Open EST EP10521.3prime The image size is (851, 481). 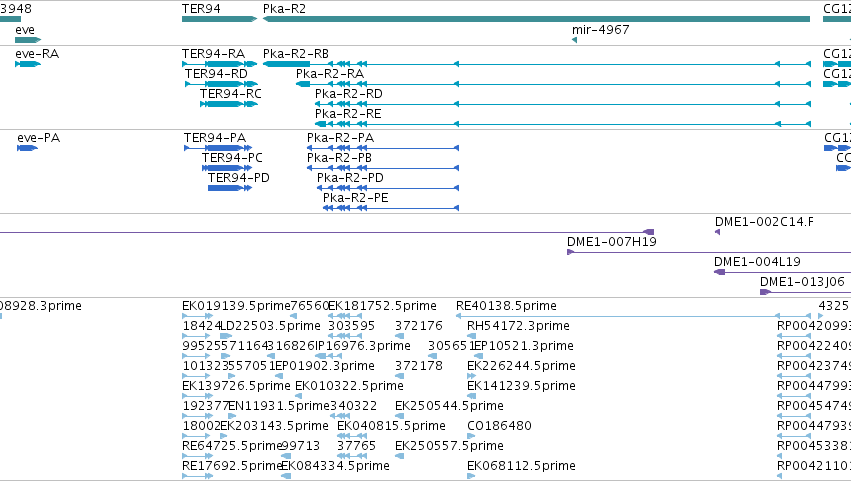(479, 357)
